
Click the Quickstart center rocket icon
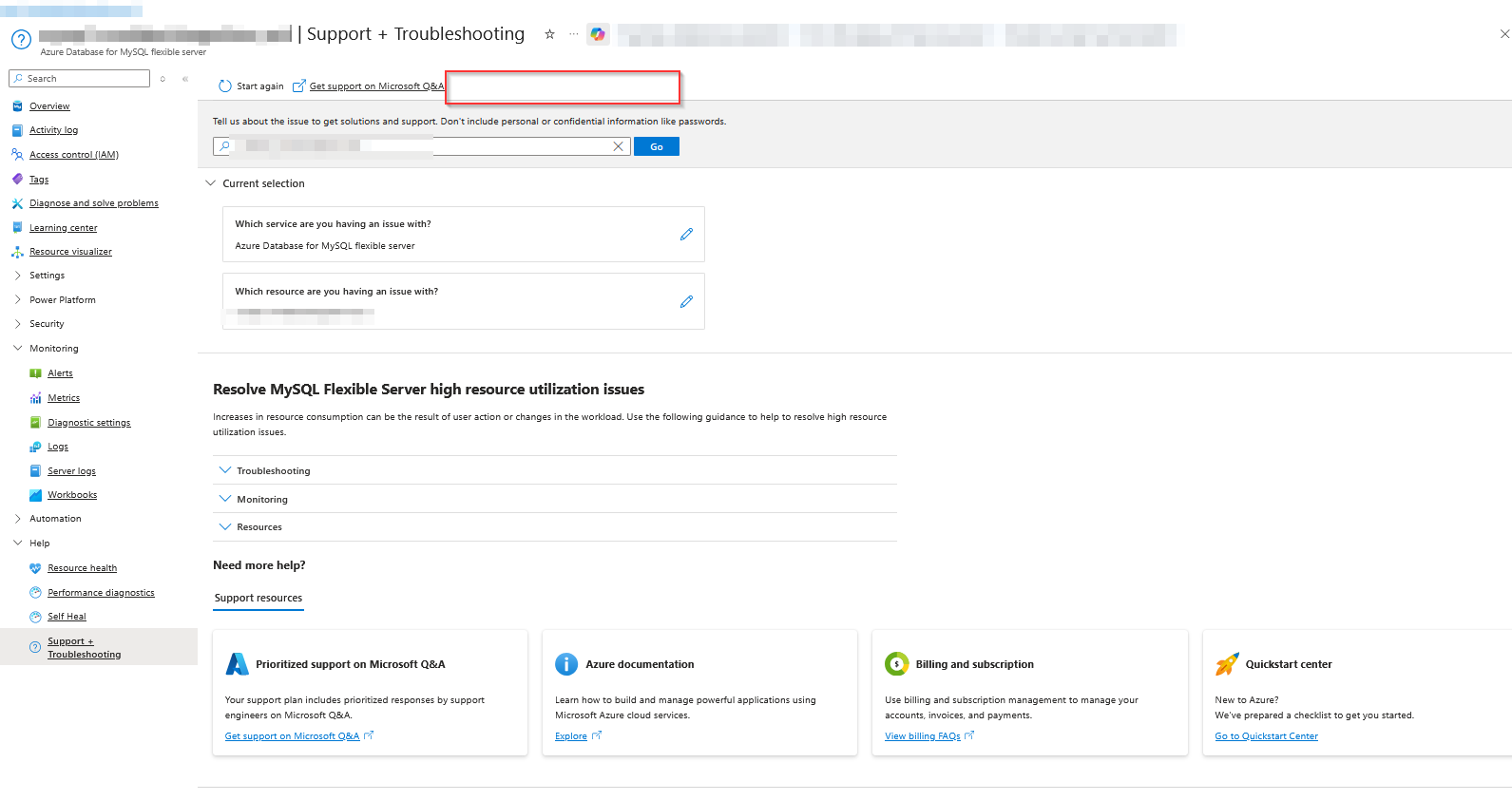(x=1227, y=664)
